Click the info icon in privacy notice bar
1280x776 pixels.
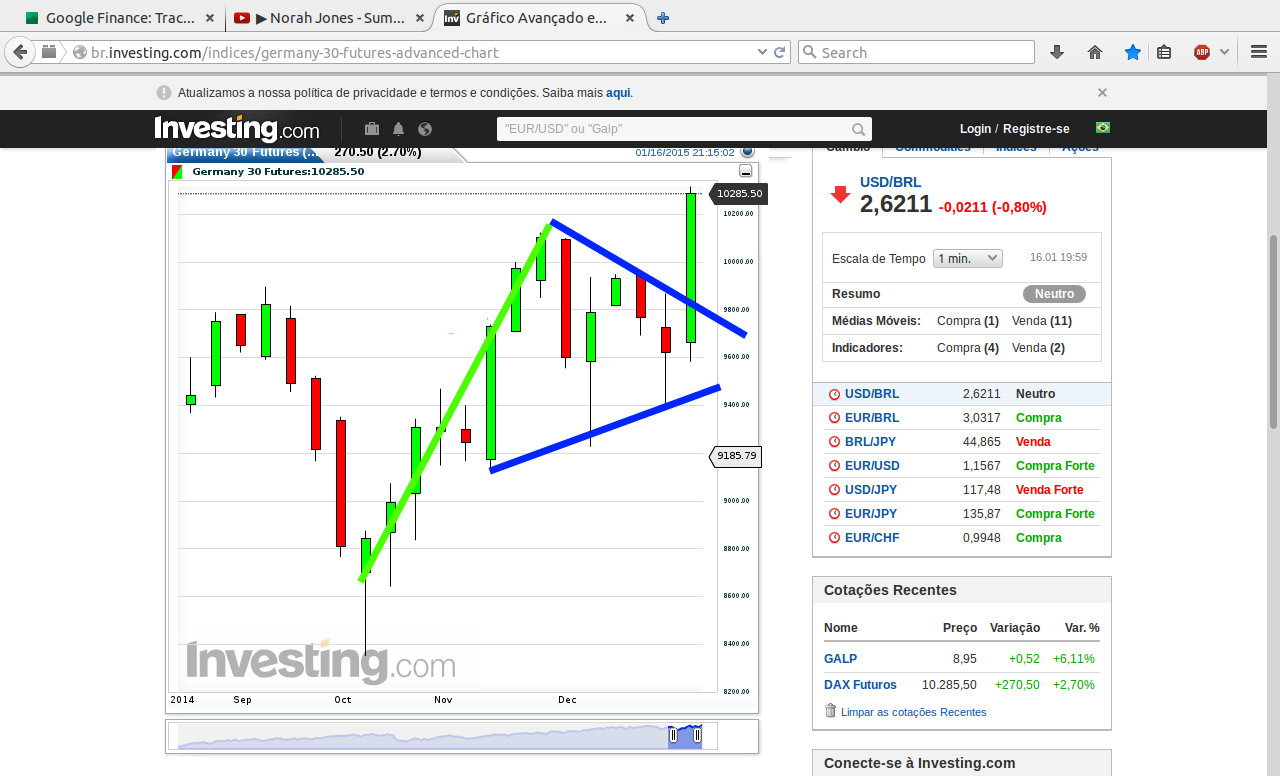(x=164, y=93)
